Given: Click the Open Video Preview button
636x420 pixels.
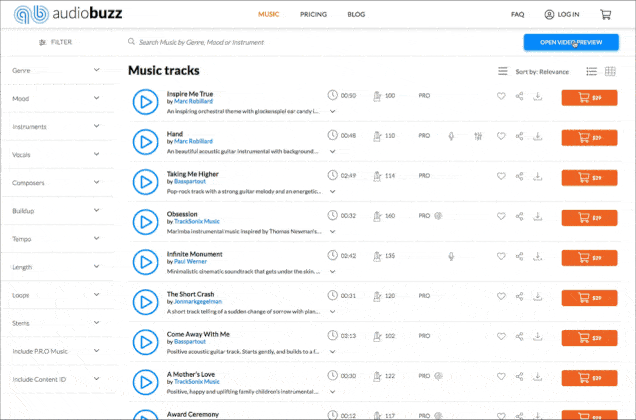Looking at the screenshot, I should [568, 42].
